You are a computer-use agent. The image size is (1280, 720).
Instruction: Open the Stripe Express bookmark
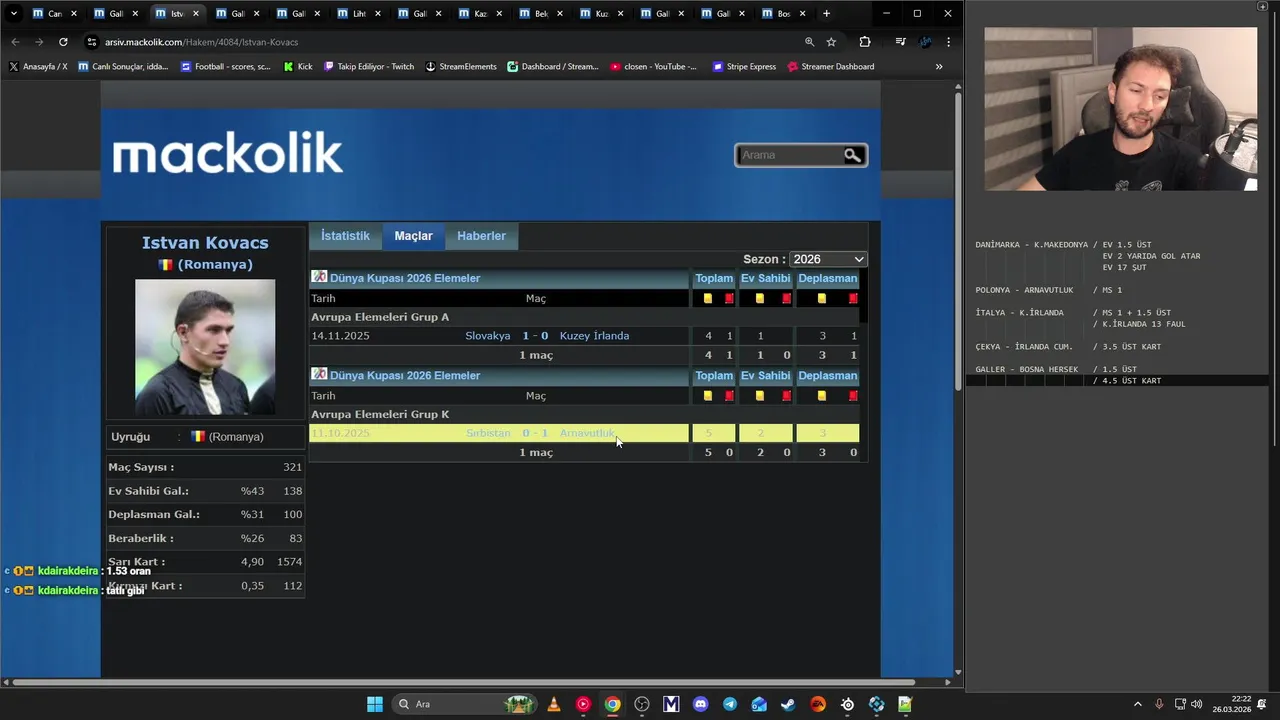744,67
